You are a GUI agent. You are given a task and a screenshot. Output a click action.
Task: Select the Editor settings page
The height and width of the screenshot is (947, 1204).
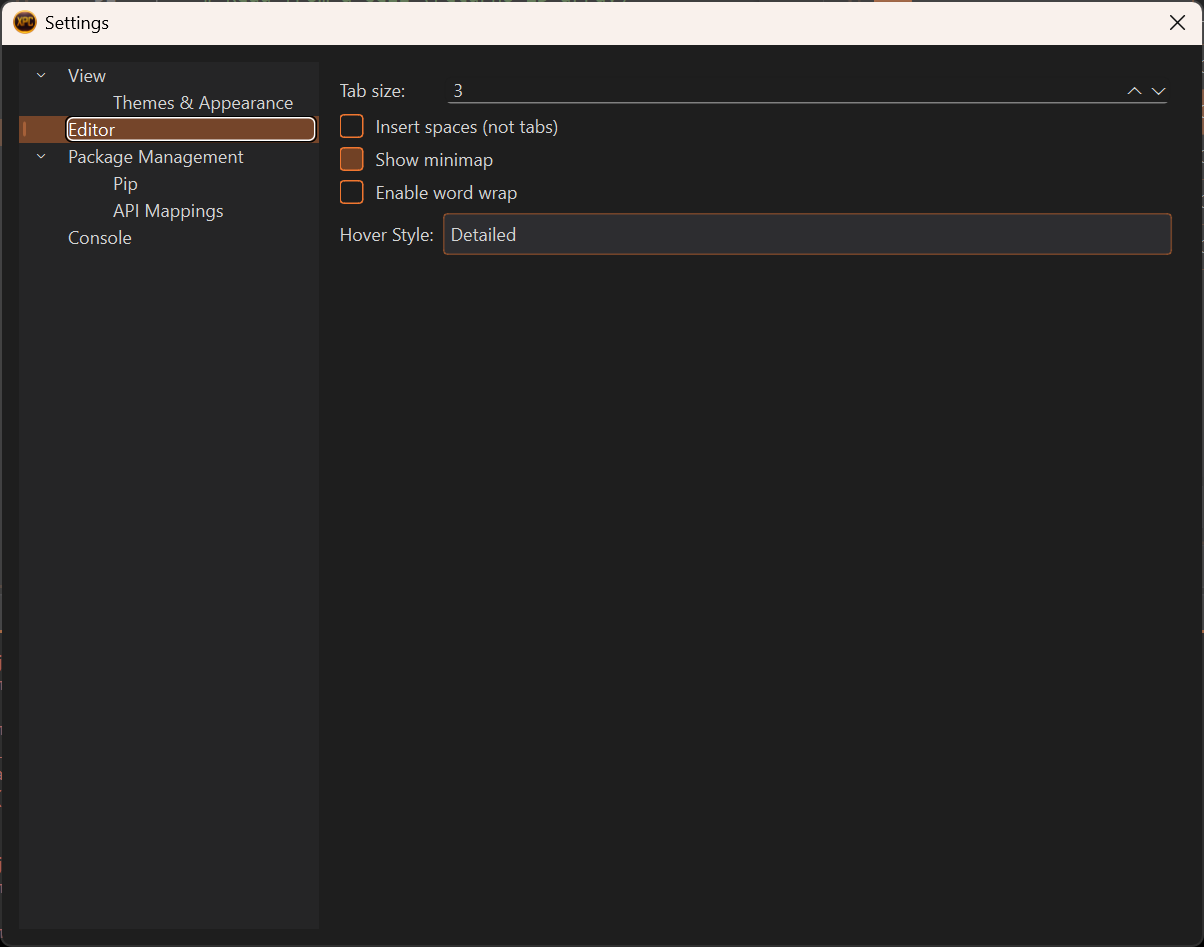pyautogui.click(x=92, y=130)
